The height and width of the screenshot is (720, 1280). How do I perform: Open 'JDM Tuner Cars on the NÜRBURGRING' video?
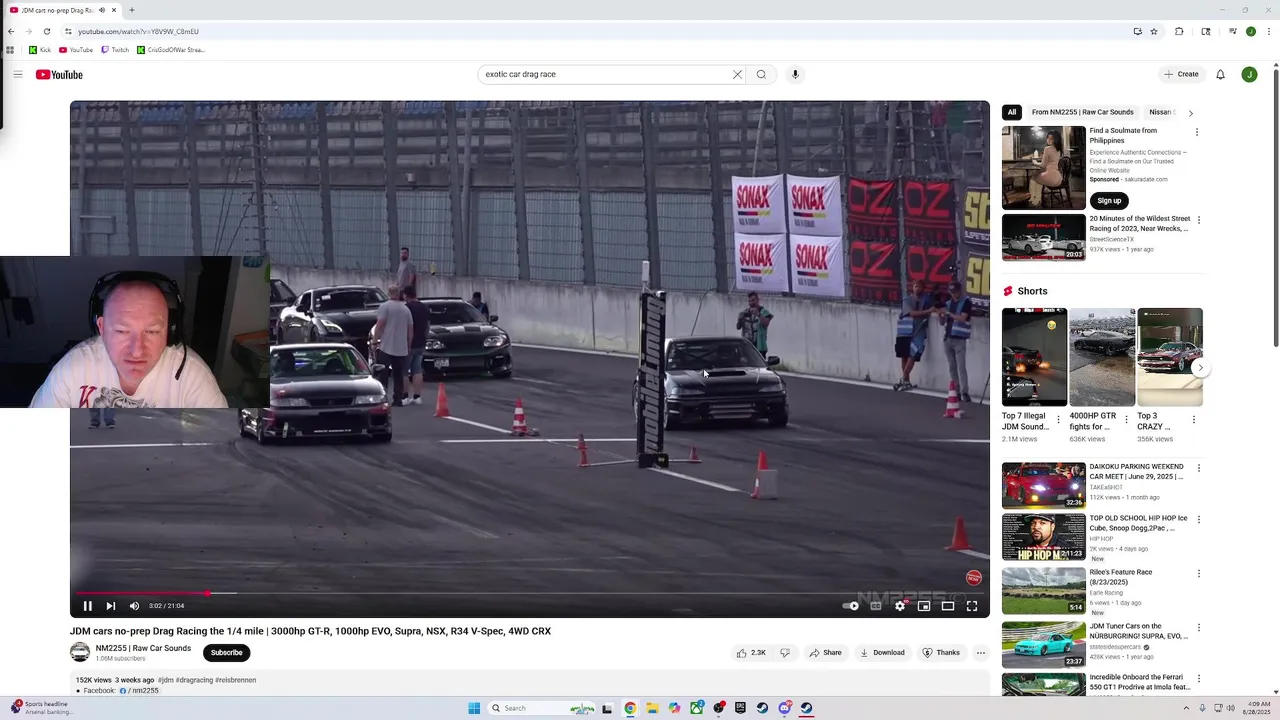coord(1044,645)
